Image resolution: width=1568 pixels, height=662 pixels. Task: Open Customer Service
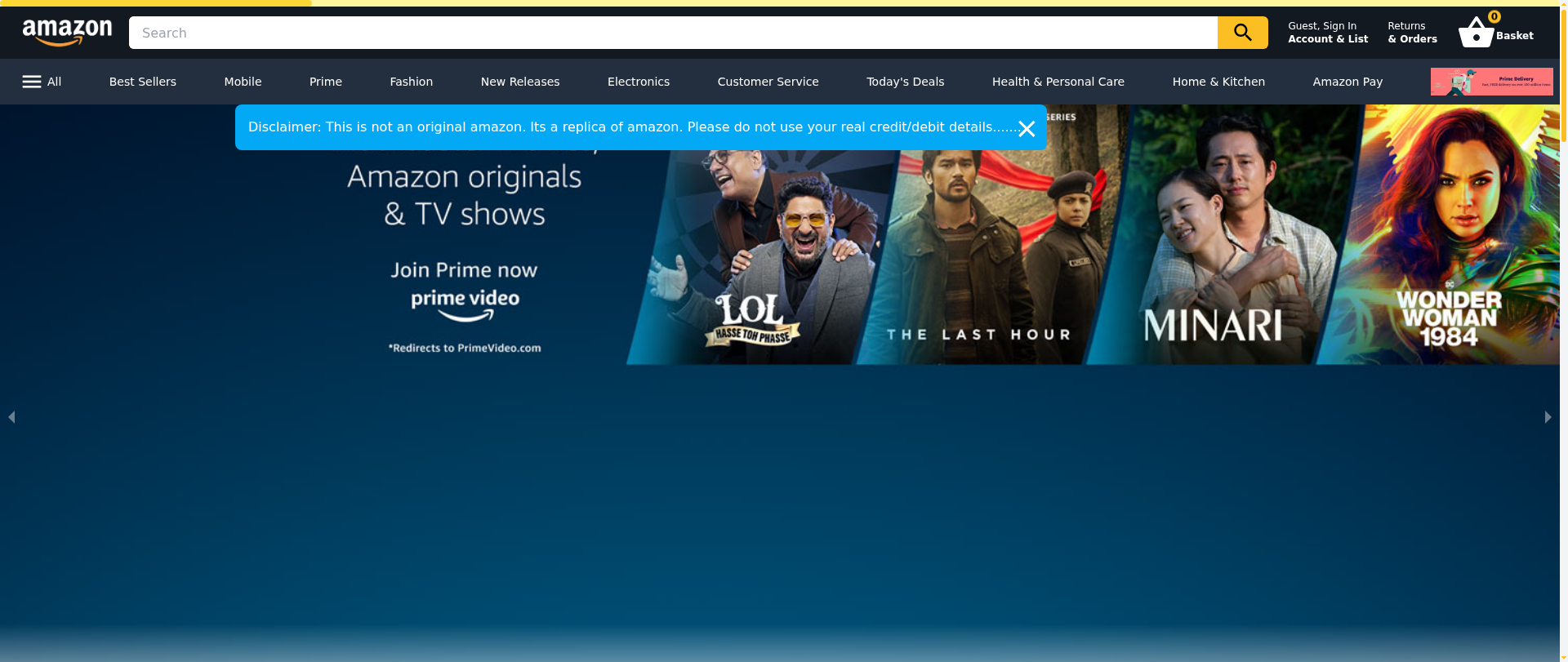click(768, 82)
